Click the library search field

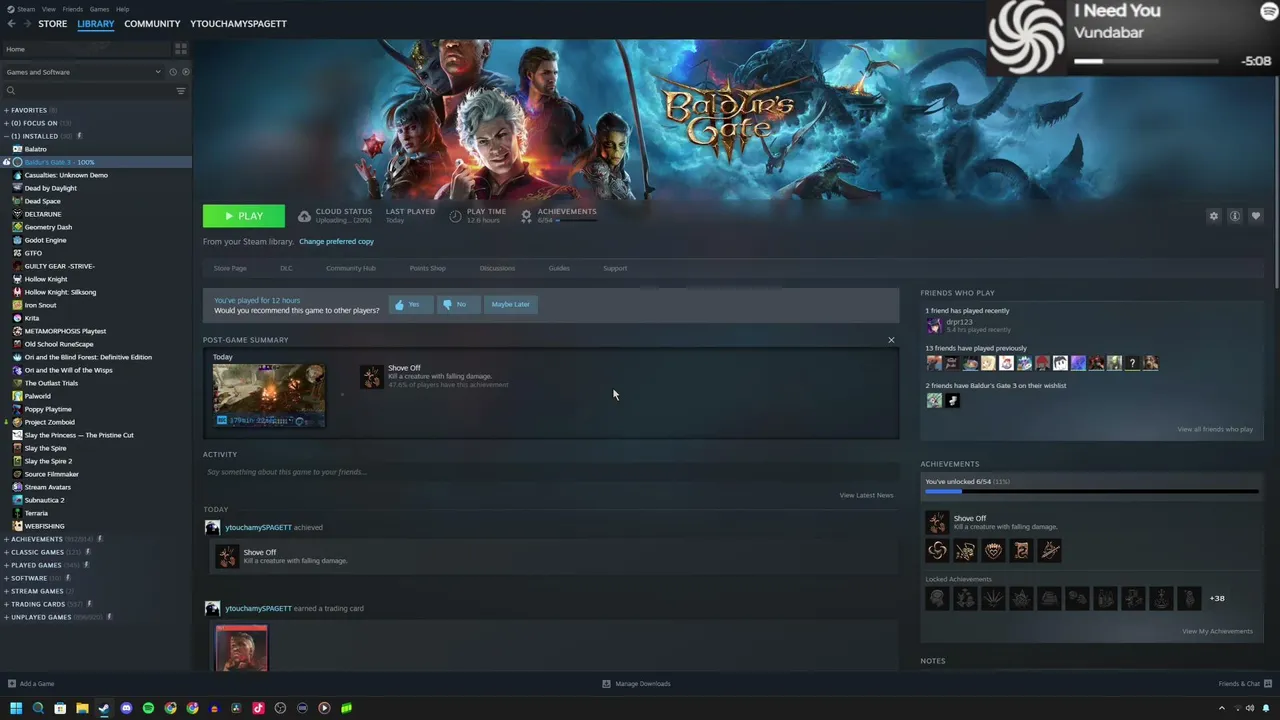[x=88, y=91]
